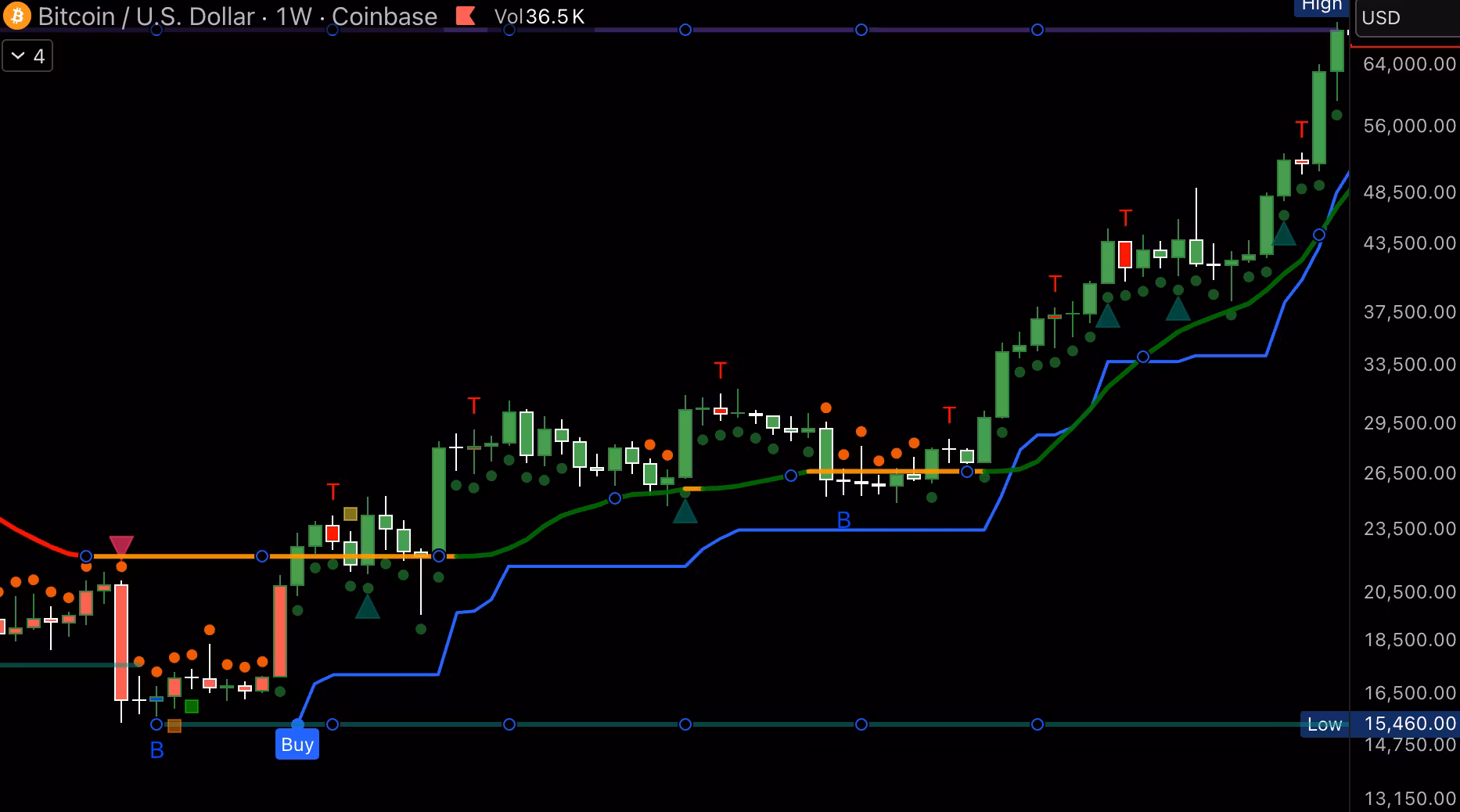1460x812 pixels.
Task: Click the High label at top right
Action: pos(1322,6)
